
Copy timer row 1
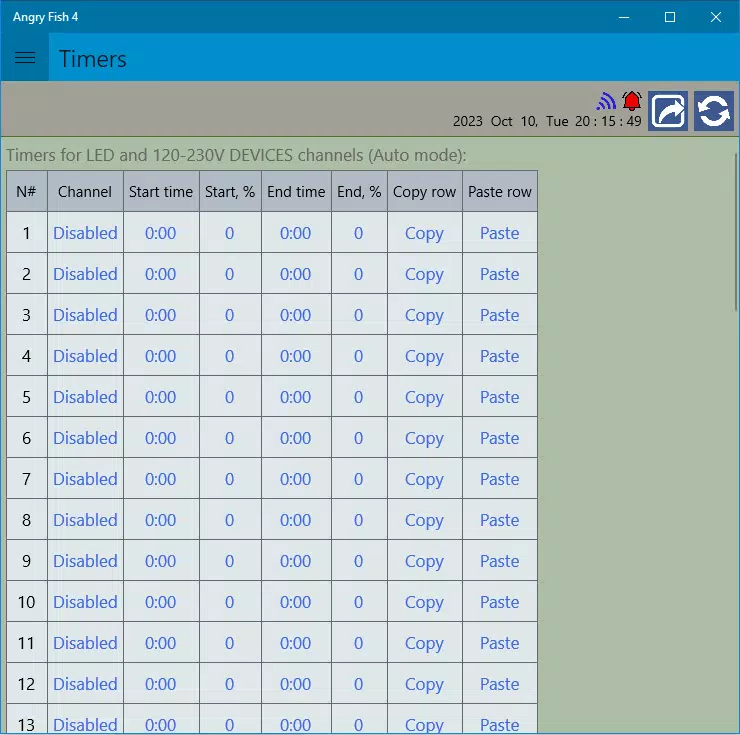(x=424, y=233)
